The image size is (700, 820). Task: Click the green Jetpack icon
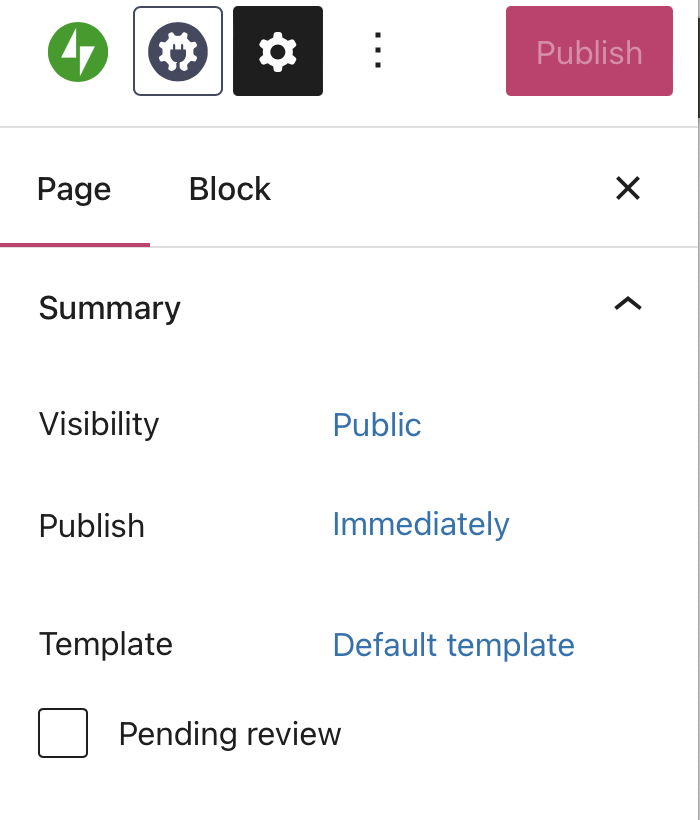(78, 51)
